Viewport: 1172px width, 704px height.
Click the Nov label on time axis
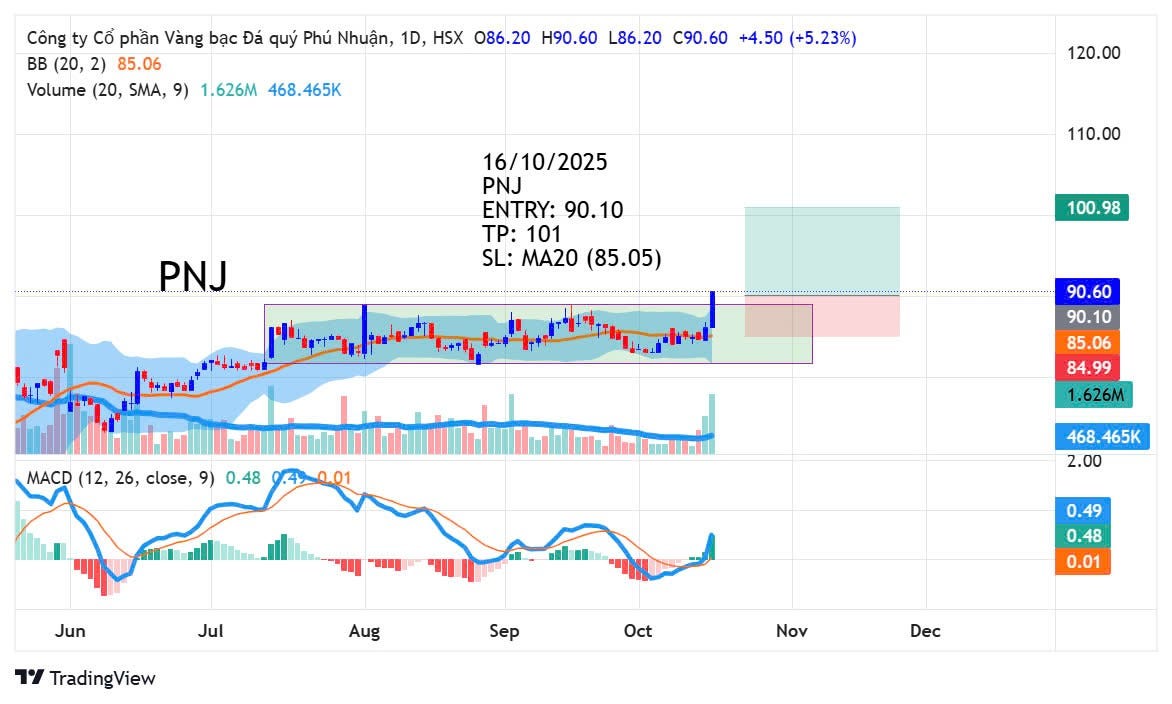tap(792, 631)
